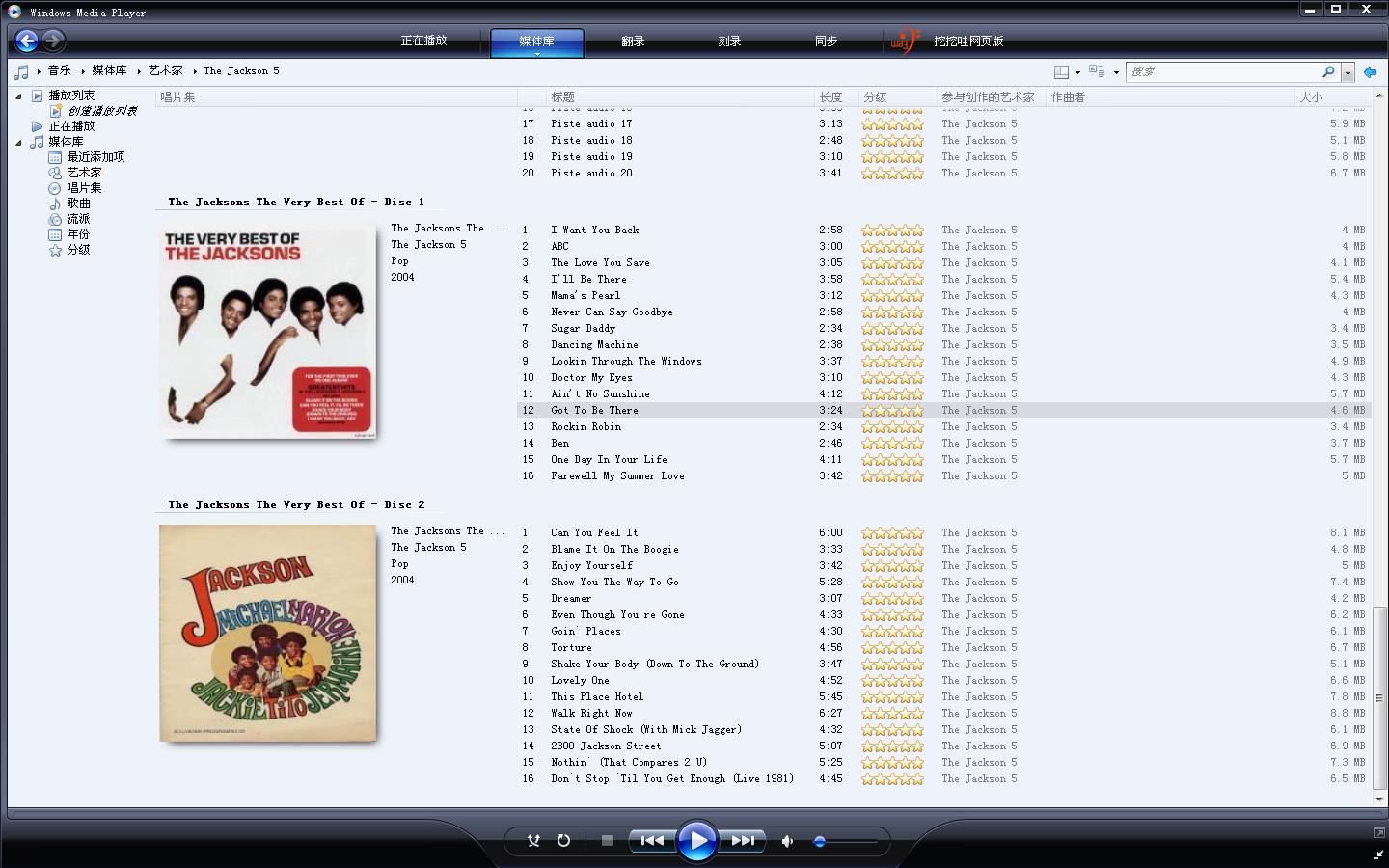Mute the player sound
The image size is (1389, 868).
(787, 841)
